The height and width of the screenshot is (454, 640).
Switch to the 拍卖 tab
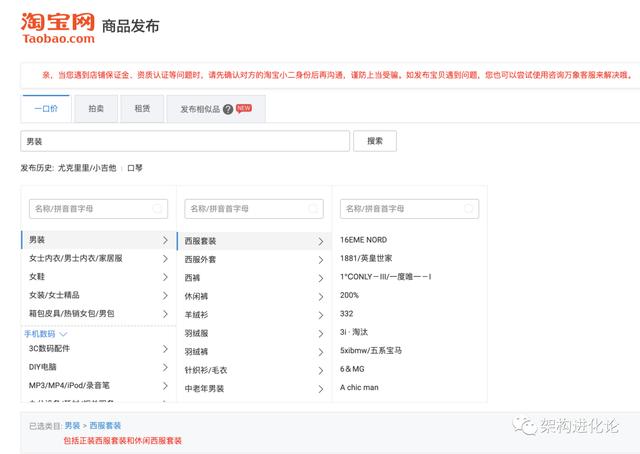96,109
